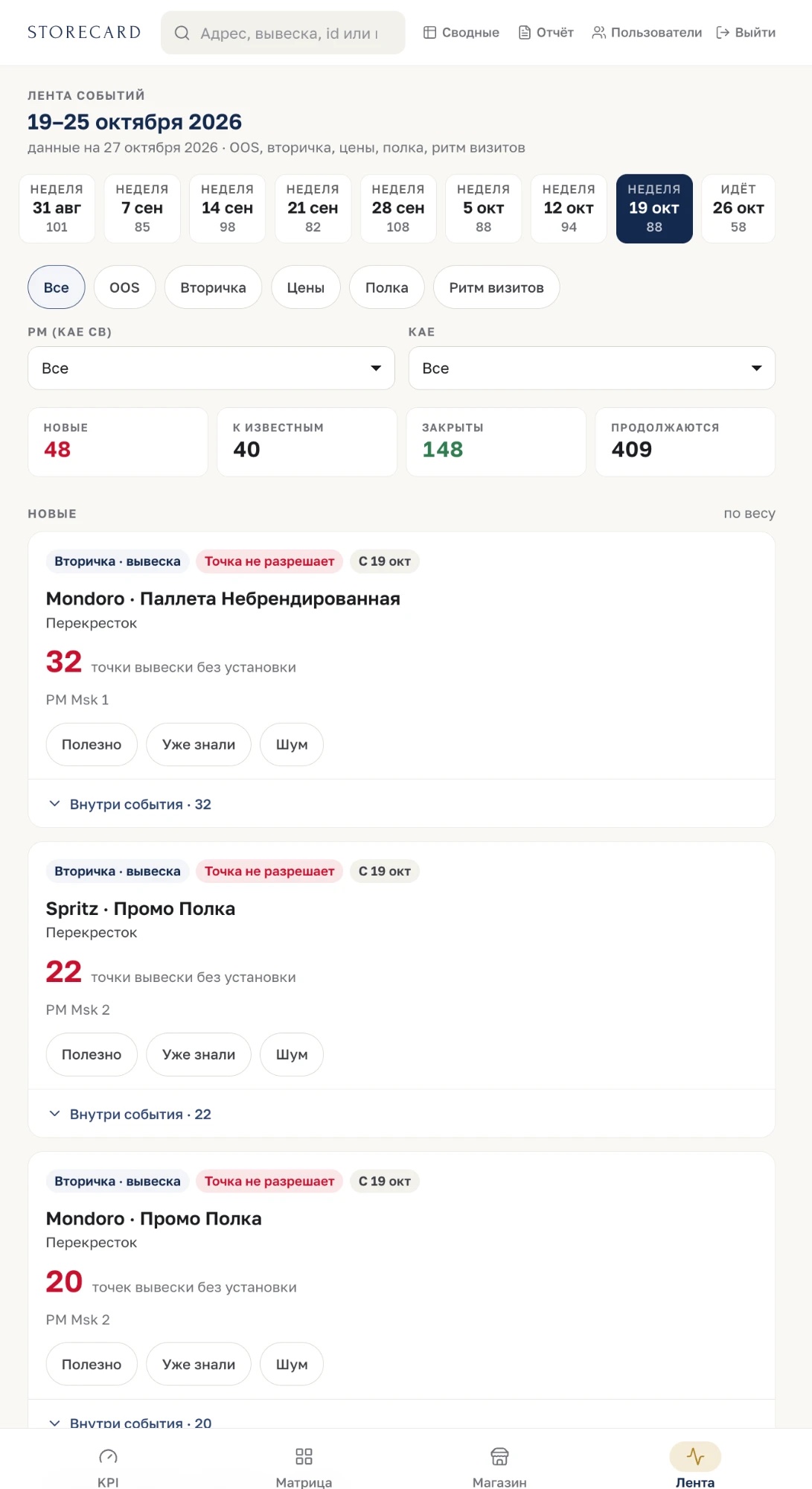Viewport: 812px width, 1489px height.
Task: Click Вторичка · вывеска tag on Mondoro Паллета card
Action: tap(118, 561)
